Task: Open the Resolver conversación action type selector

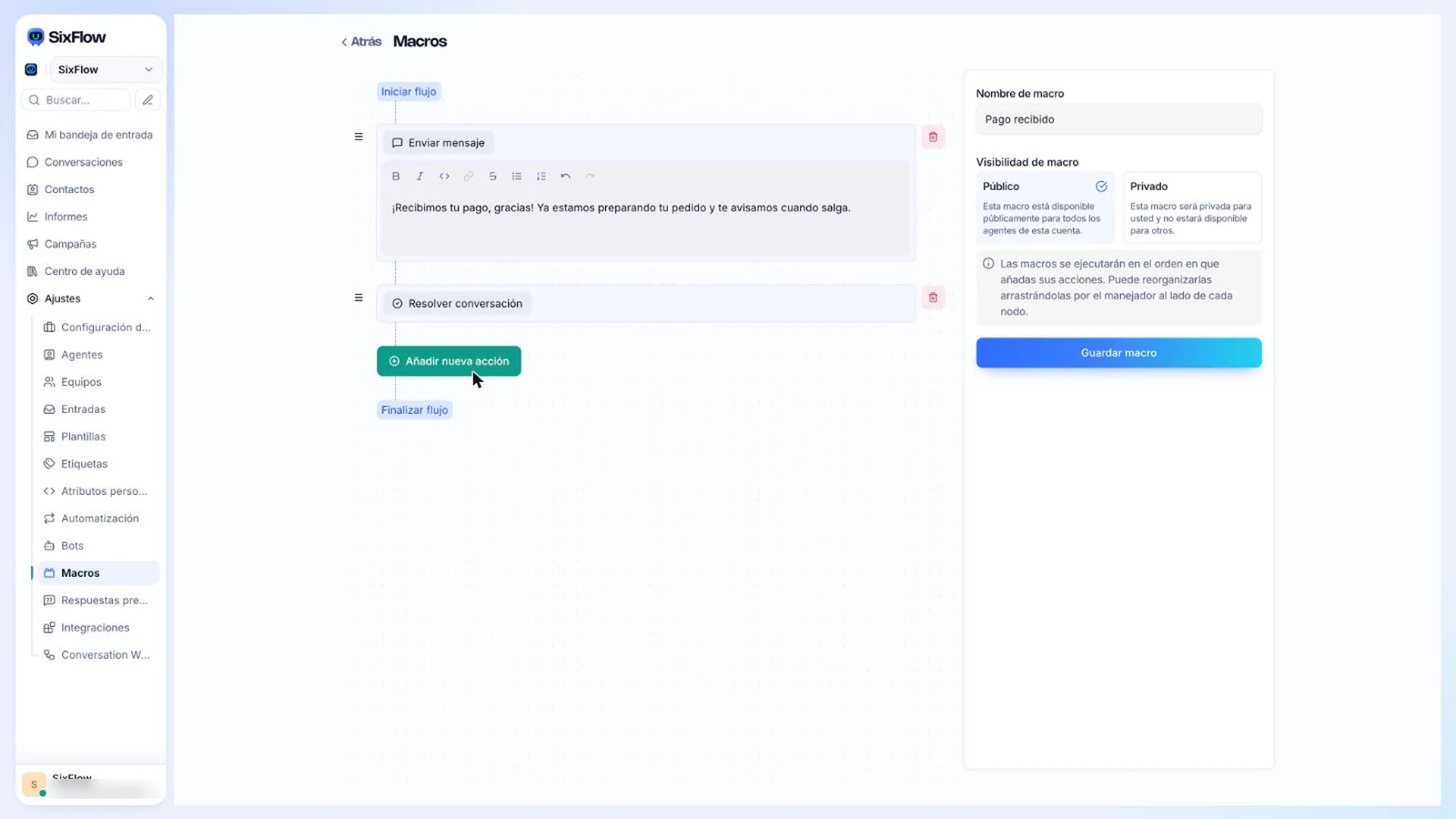Action: pos(457,304)
